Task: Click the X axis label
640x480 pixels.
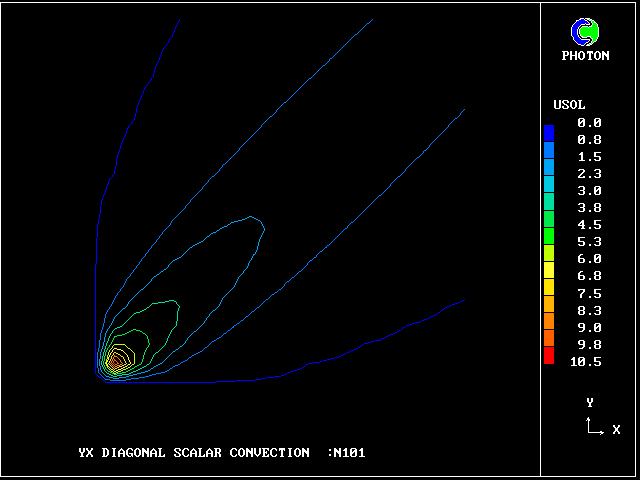Action: (616, 429)
